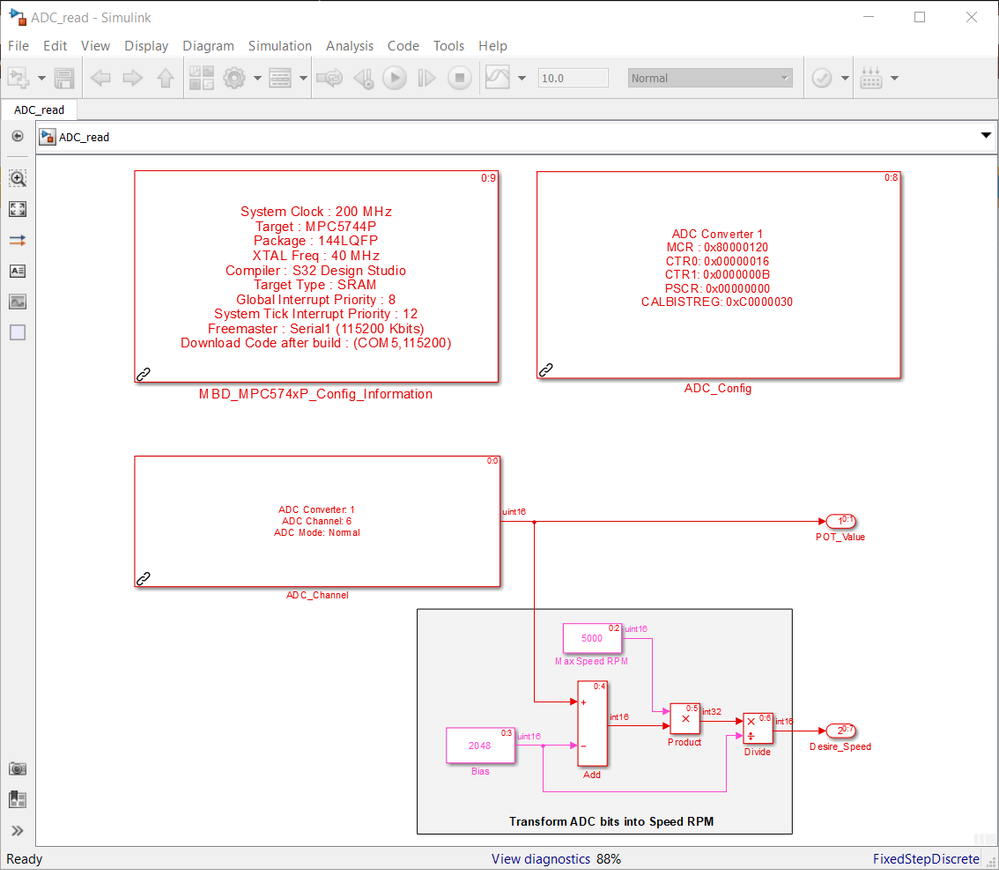Expand the Build Model dropdown arrow
The height and width of the screenshot is (870, 999).
895,78
